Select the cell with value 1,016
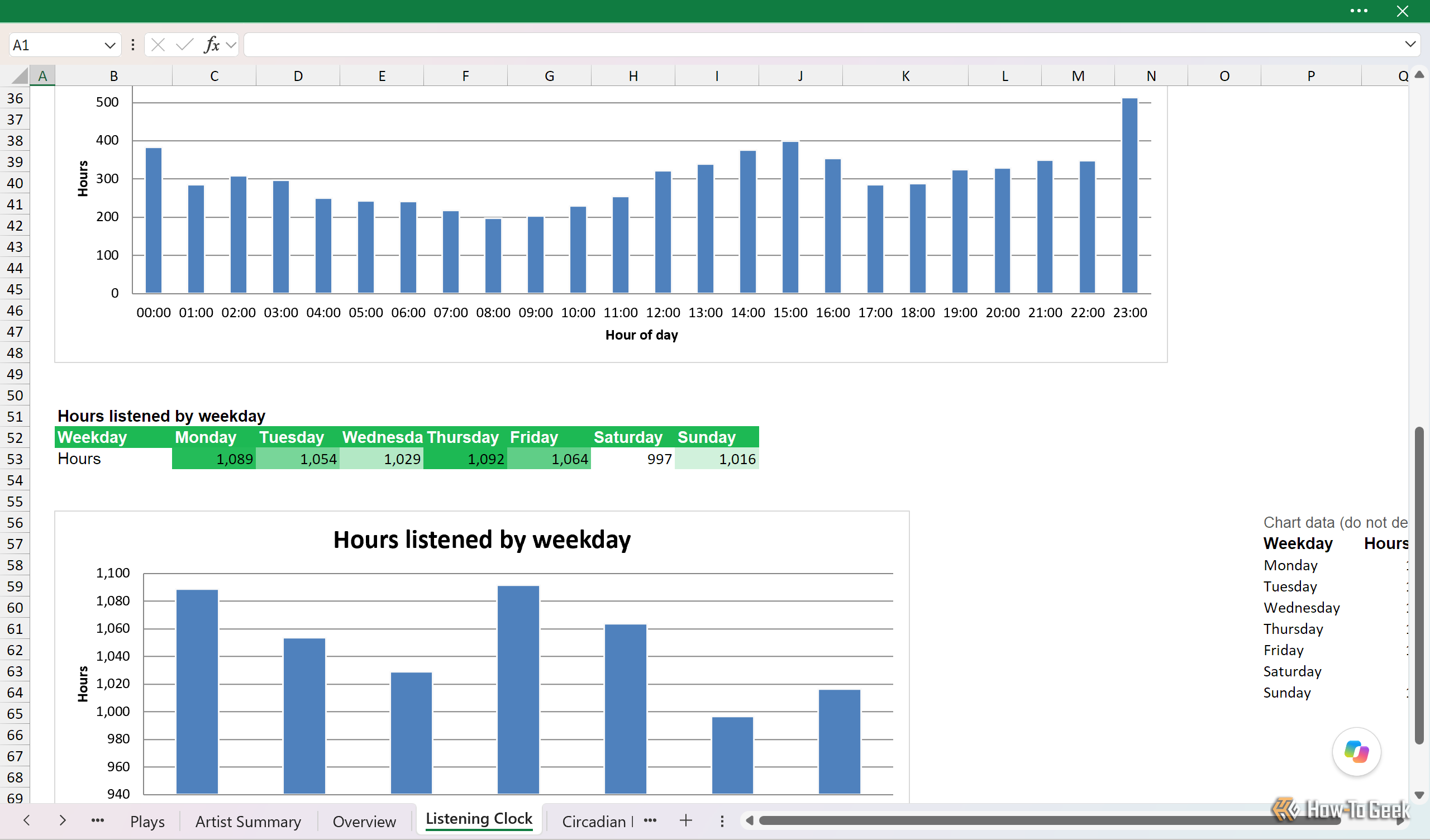This screenshot has height=840, width=1430. 717,459
